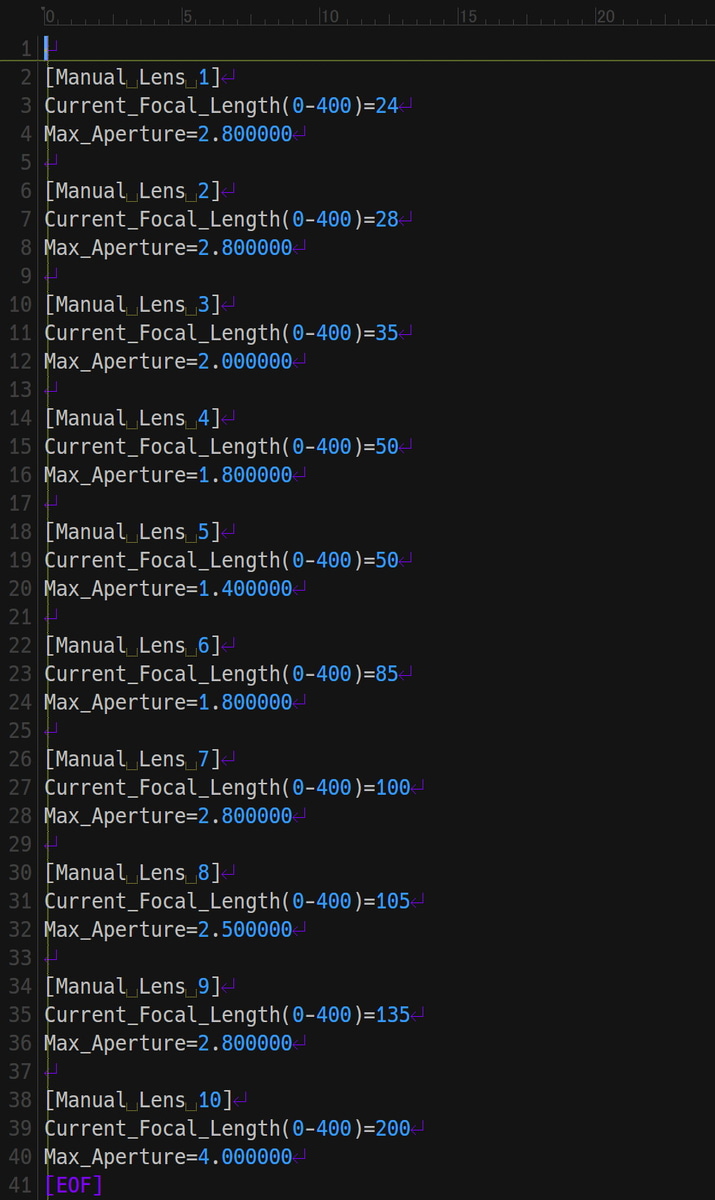Image resolution: width=715 pixels, height=1200 pixels.
Task: Click the Max_Aperture=1.400000 line
Action: [x=168, y=588]
